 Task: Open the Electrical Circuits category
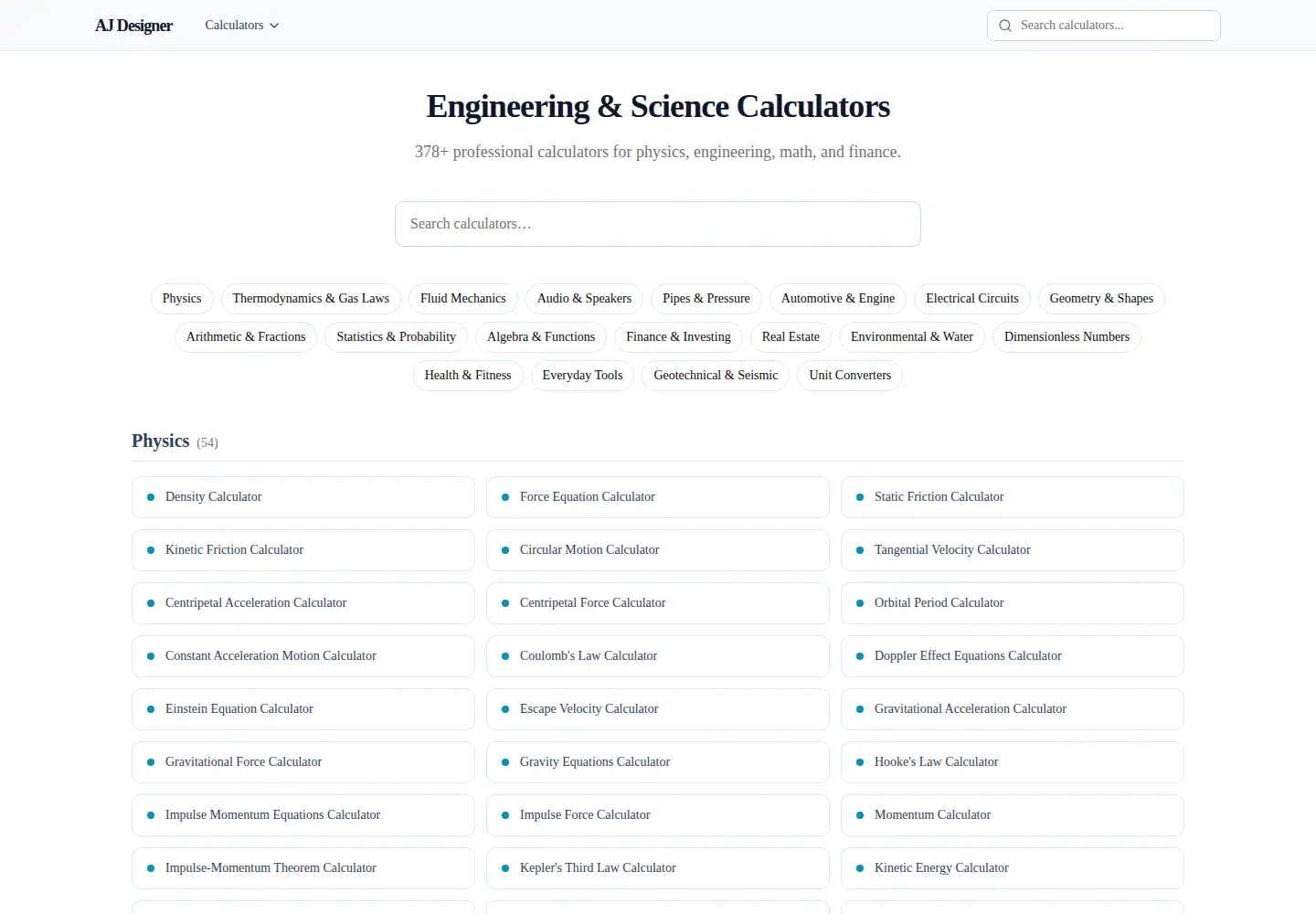972,299
